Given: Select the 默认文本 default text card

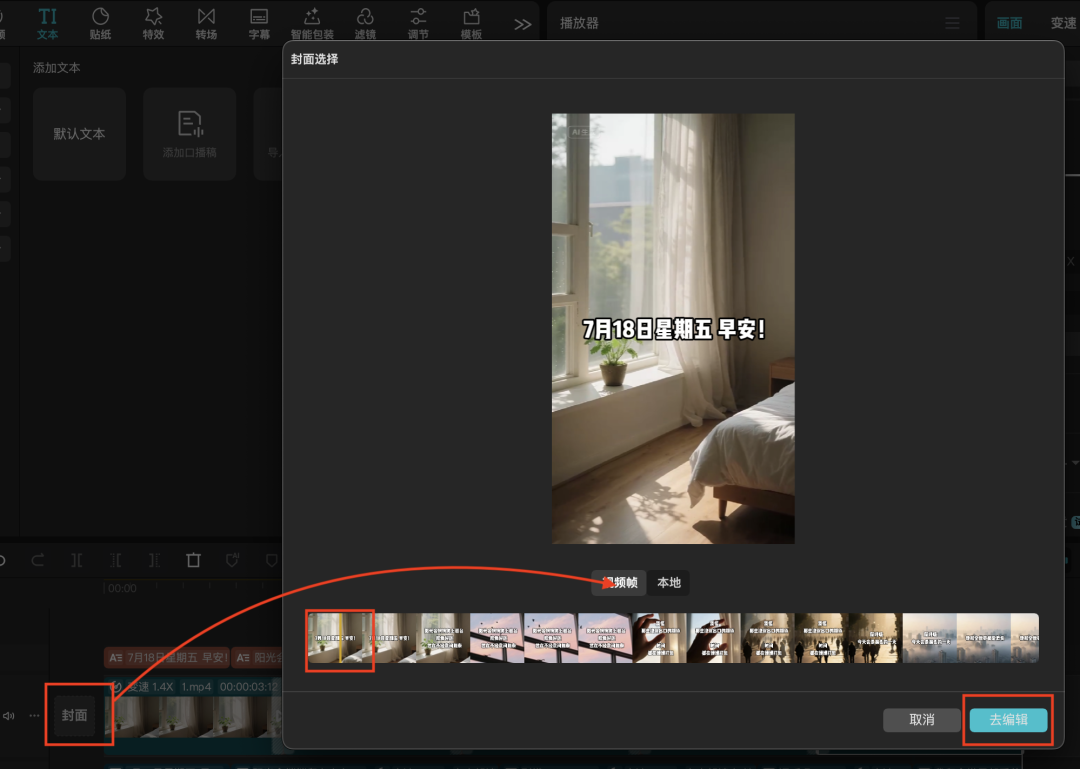Looking at the screenshot, I should point(79,134).
